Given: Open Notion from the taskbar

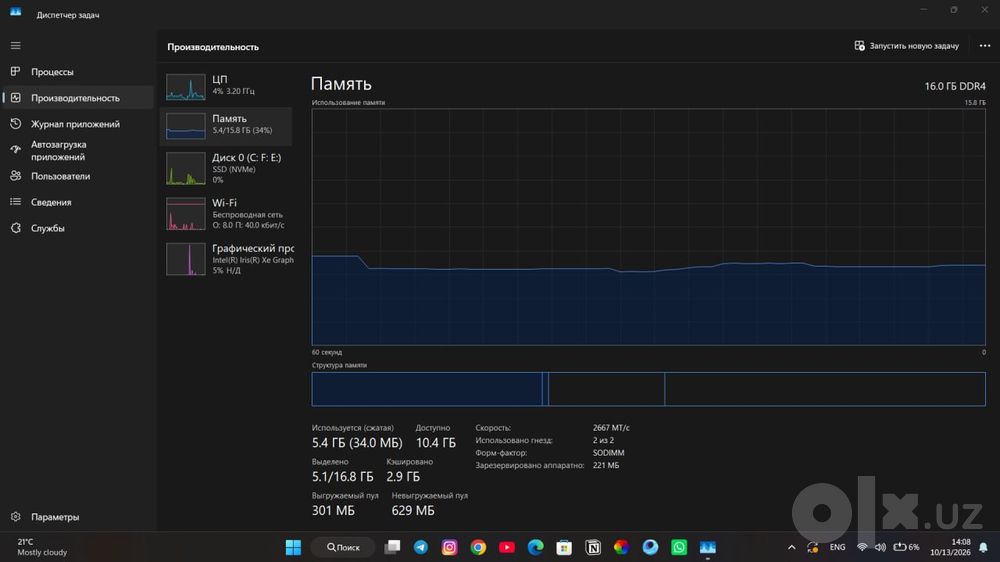Looking at the screenshot, I should coord(593,547).
